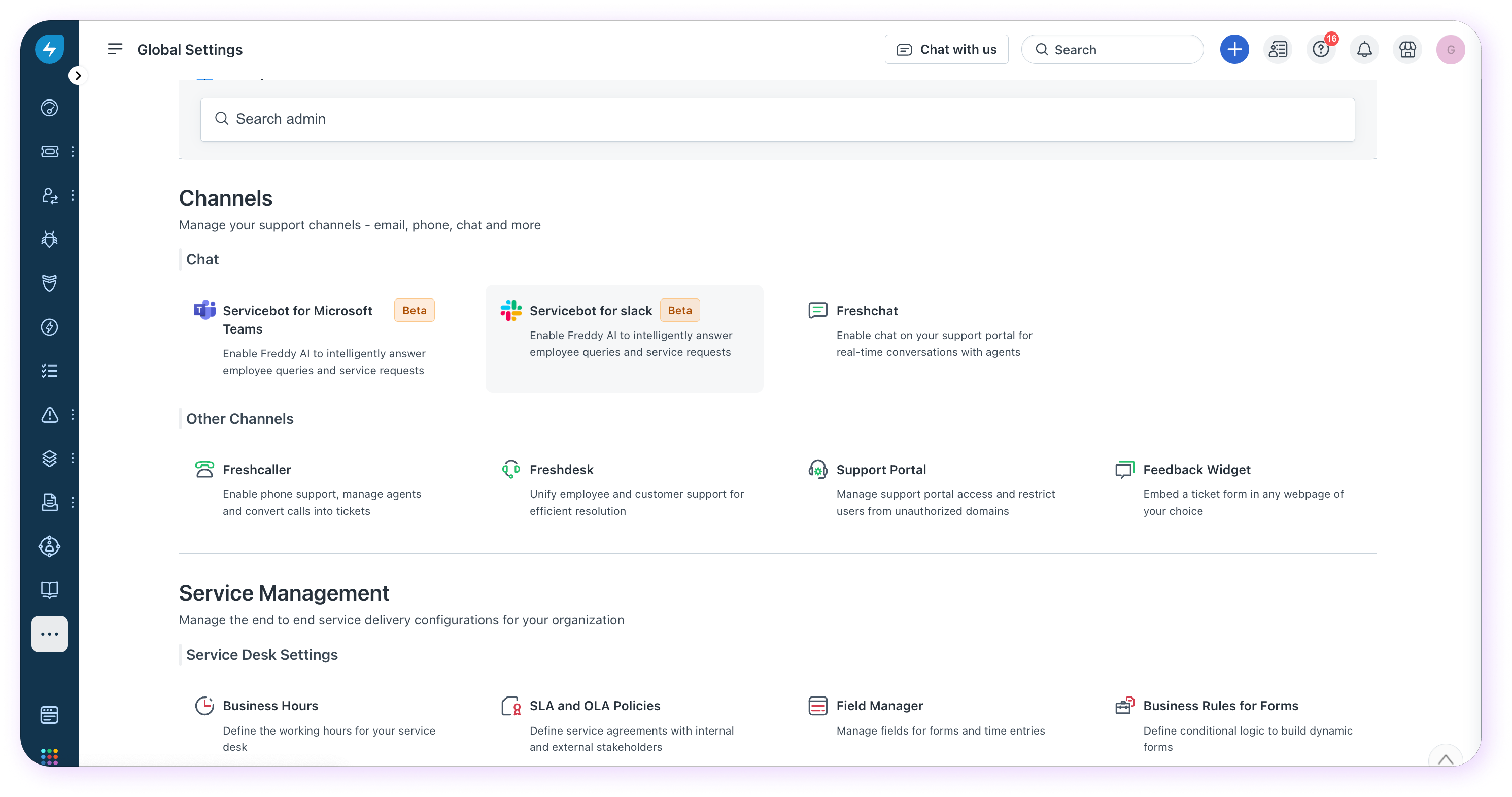The height and width of the screenshot is (797, 1512).
Task: Expand the sidebar with chevron arrow
Action: coord(78,75)
